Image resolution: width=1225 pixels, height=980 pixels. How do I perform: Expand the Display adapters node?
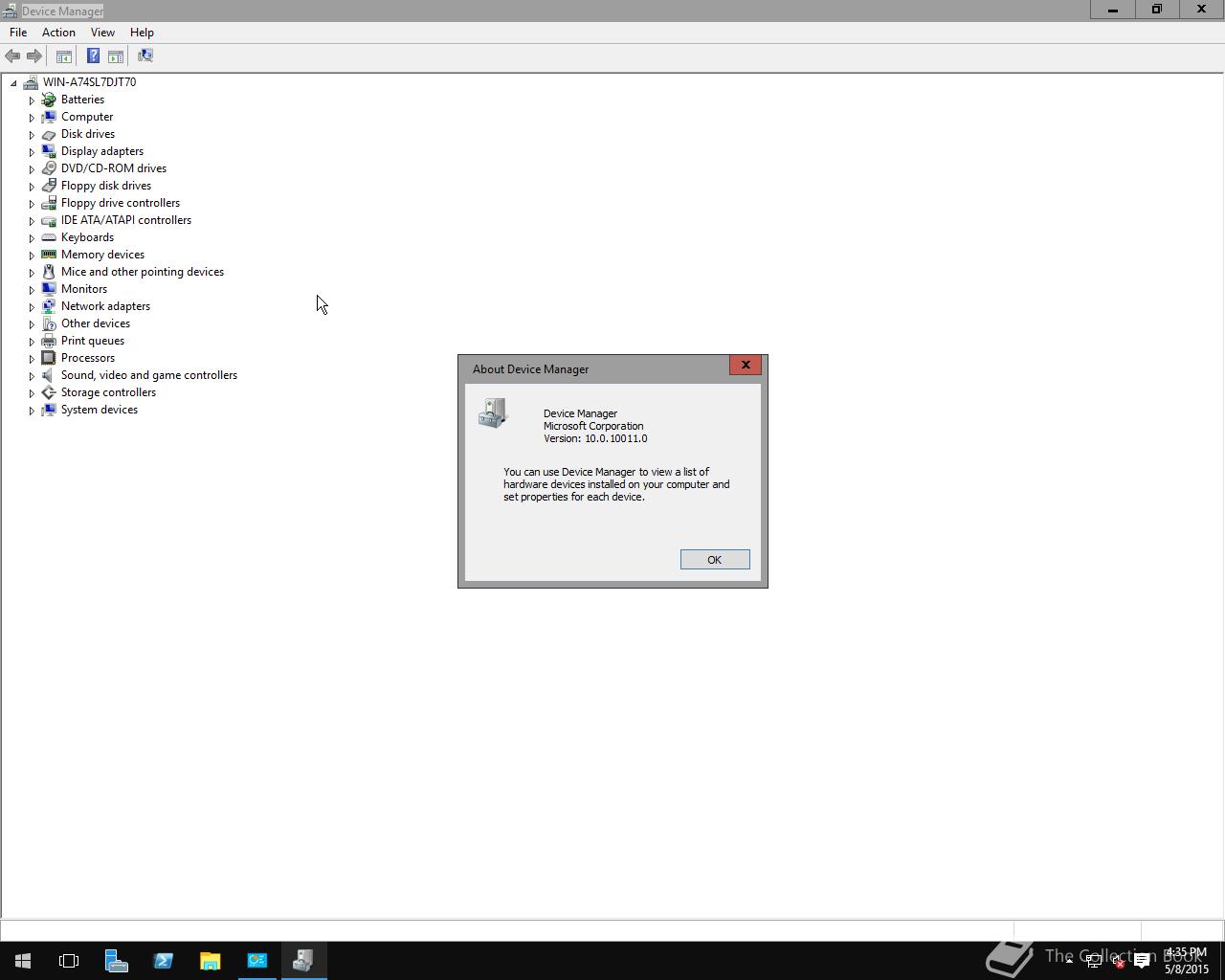point(32,152)
